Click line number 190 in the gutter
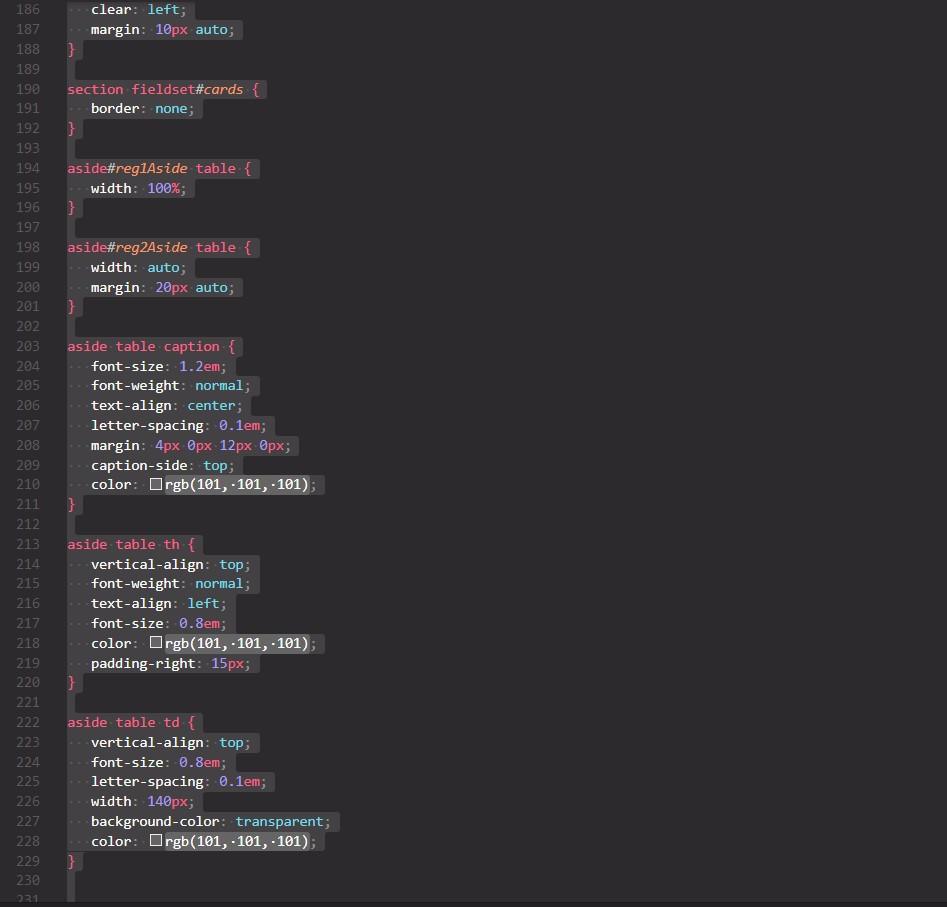The image size is (947, 907). pos(27,89)
